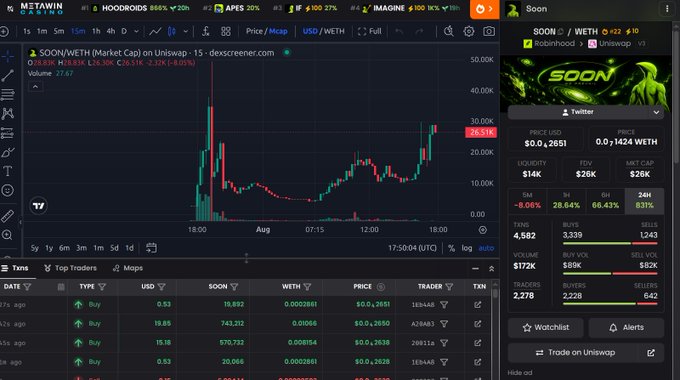The height and width of the screenshot is (380, 680).
Task: Toggle percent scale on chart
Action: tap(451, 248)
